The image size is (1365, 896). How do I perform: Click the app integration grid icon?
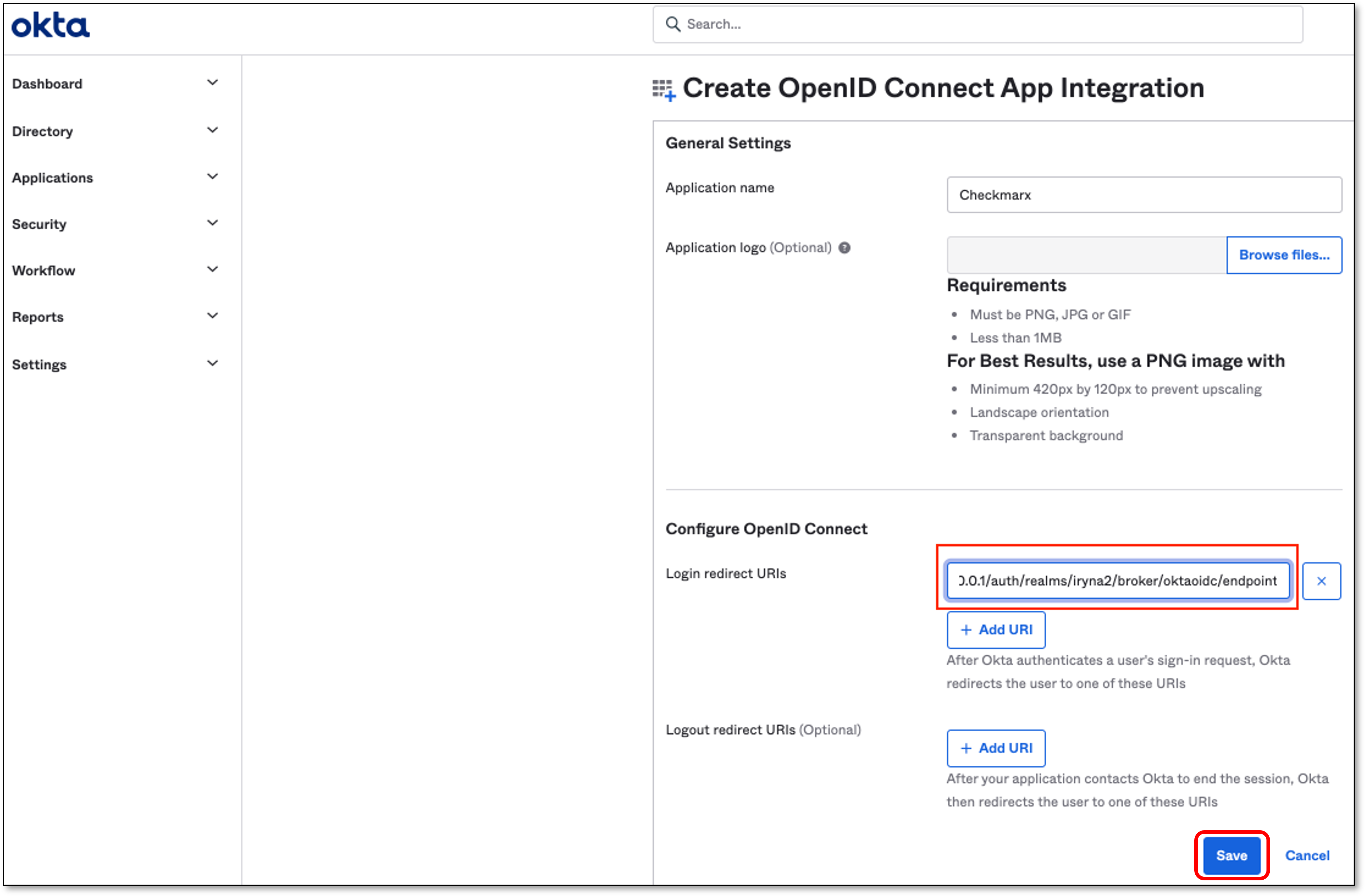pyautogui.click(x=664, y=90)
